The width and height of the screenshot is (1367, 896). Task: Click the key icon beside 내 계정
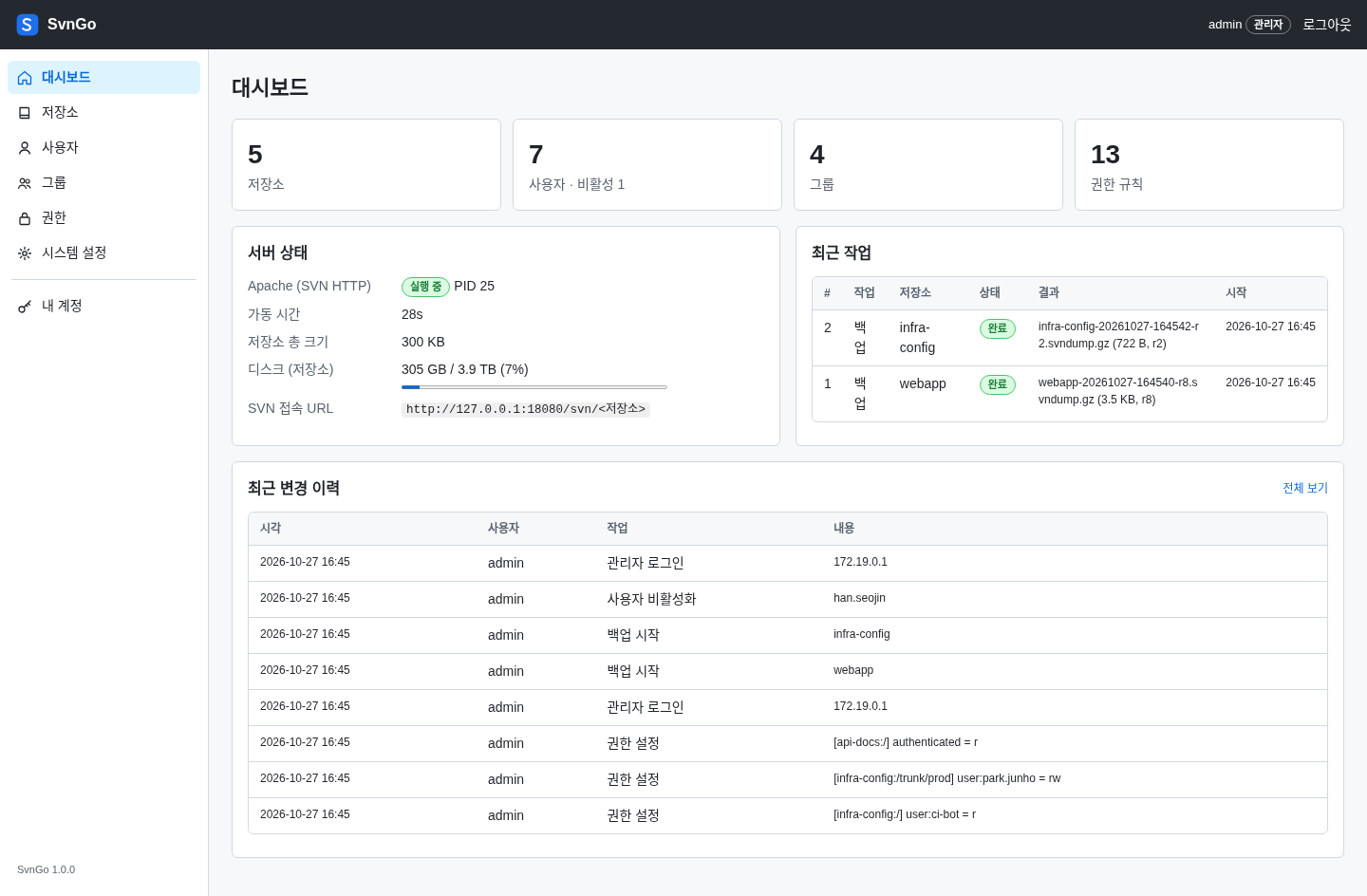[25, 307]
